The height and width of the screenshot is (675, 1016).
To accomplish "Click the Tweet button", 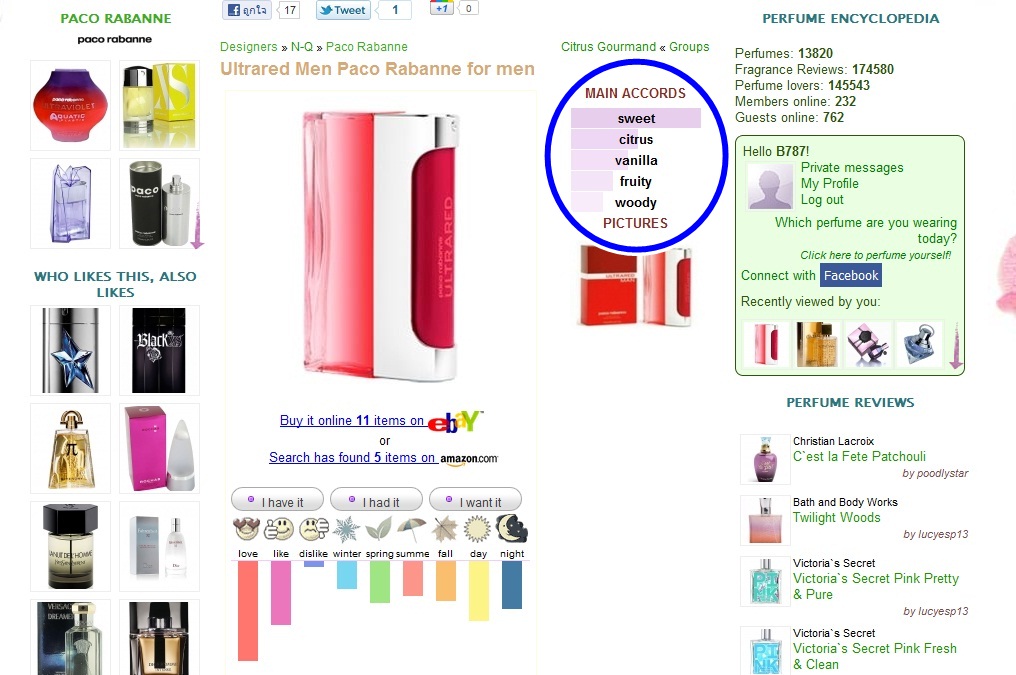I will click(343, 10).
